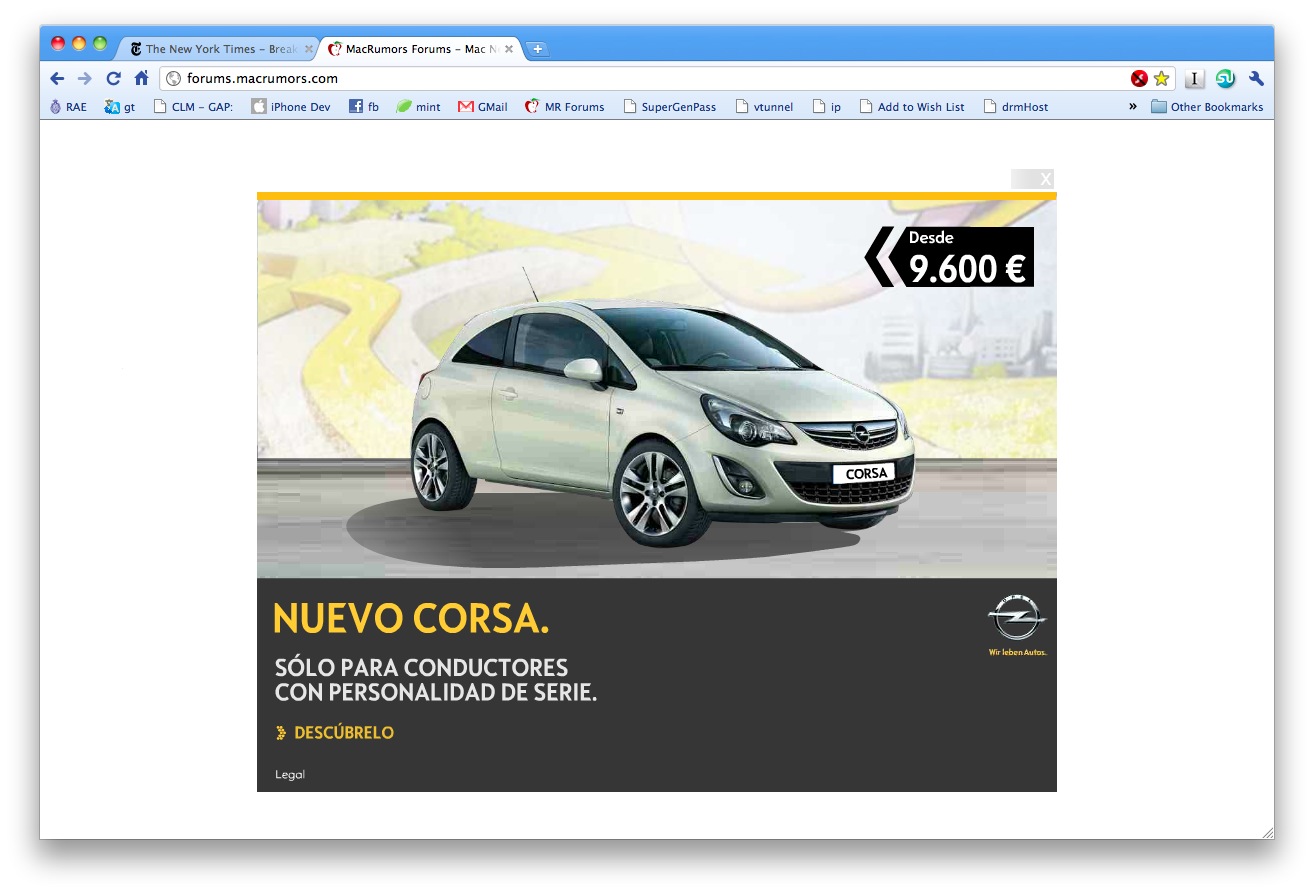Image resolution: width=1314 pixels, height=894 pixels.
Task: Click the DESCÚBRELO link in the ad
Action: coord(335,733)
